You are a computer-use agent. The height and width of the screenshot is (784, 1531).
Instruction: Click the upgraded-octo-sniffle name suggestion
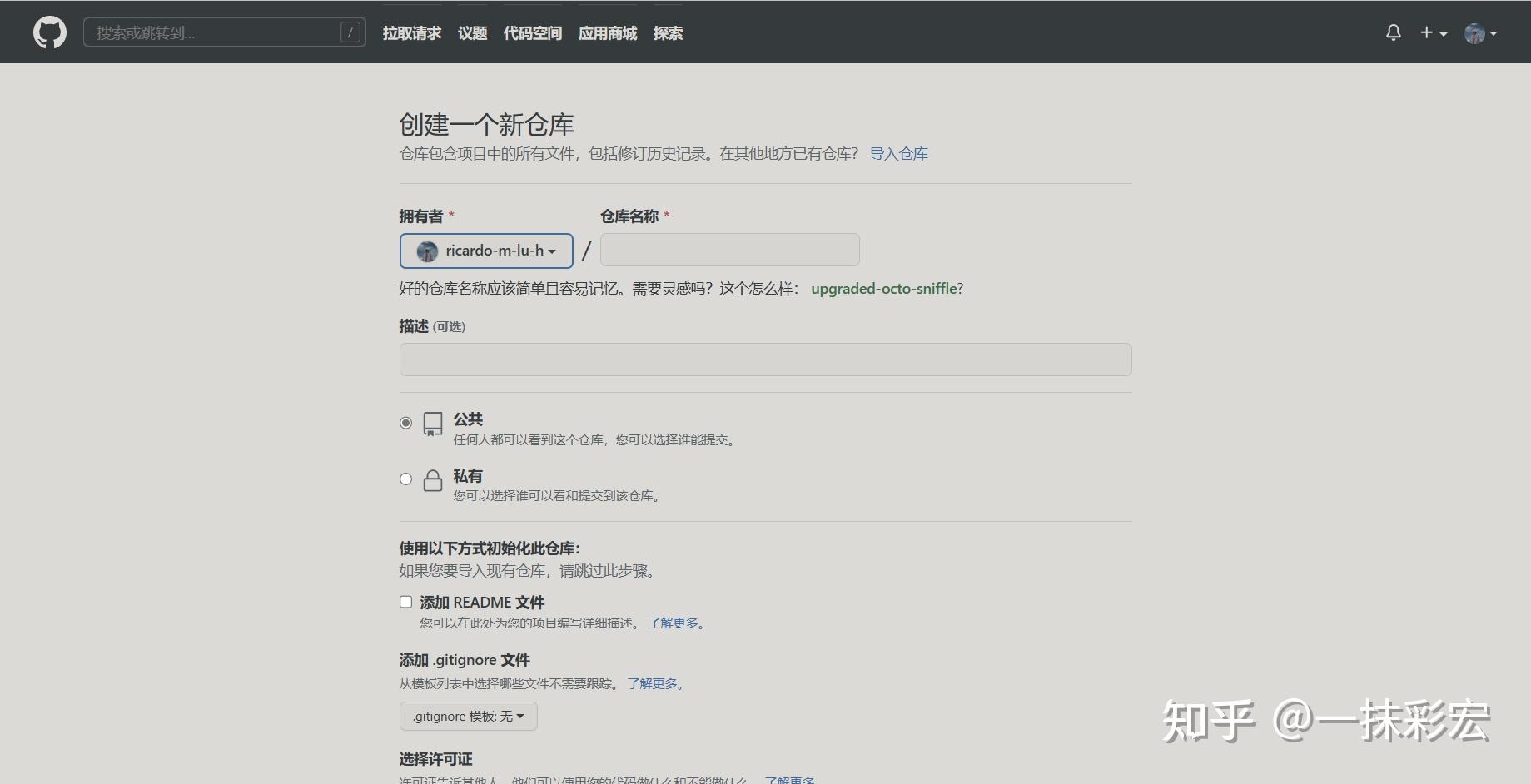click(884, 289)
